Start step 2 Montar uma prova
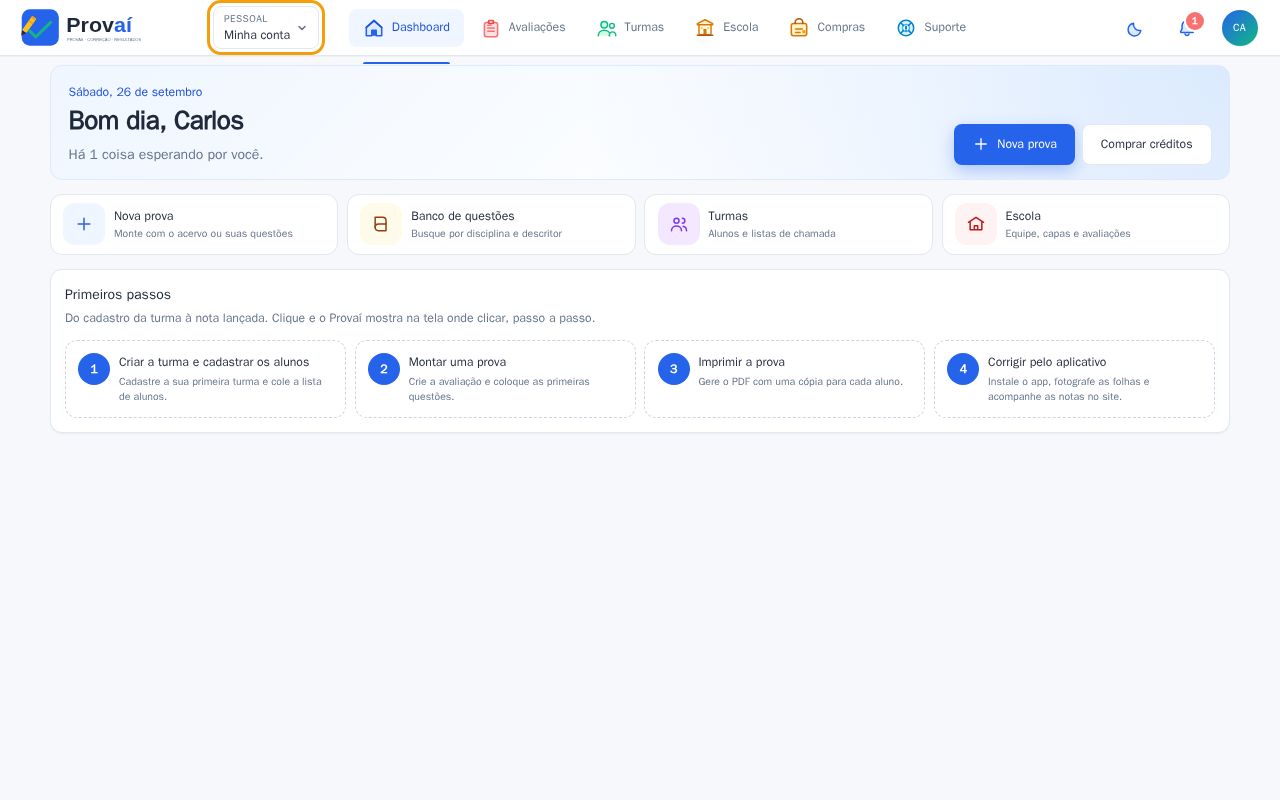This screenshot has width=1280, height=800. click(x=495, y=379)
